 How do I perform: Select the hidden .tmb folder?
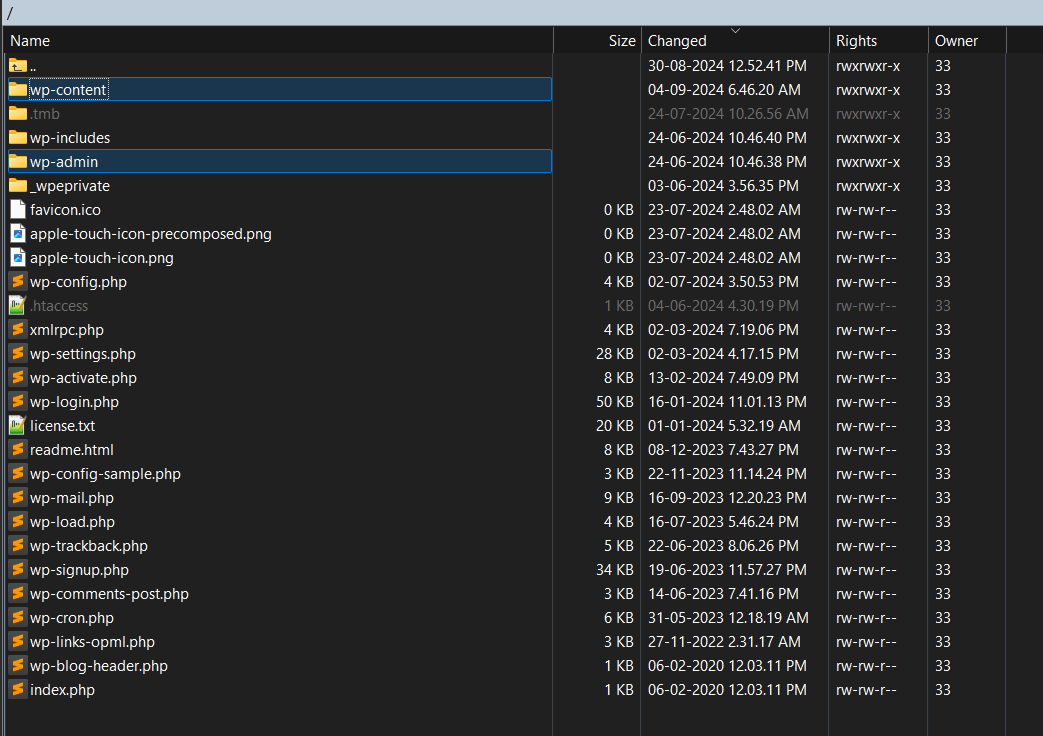(45, 114)
